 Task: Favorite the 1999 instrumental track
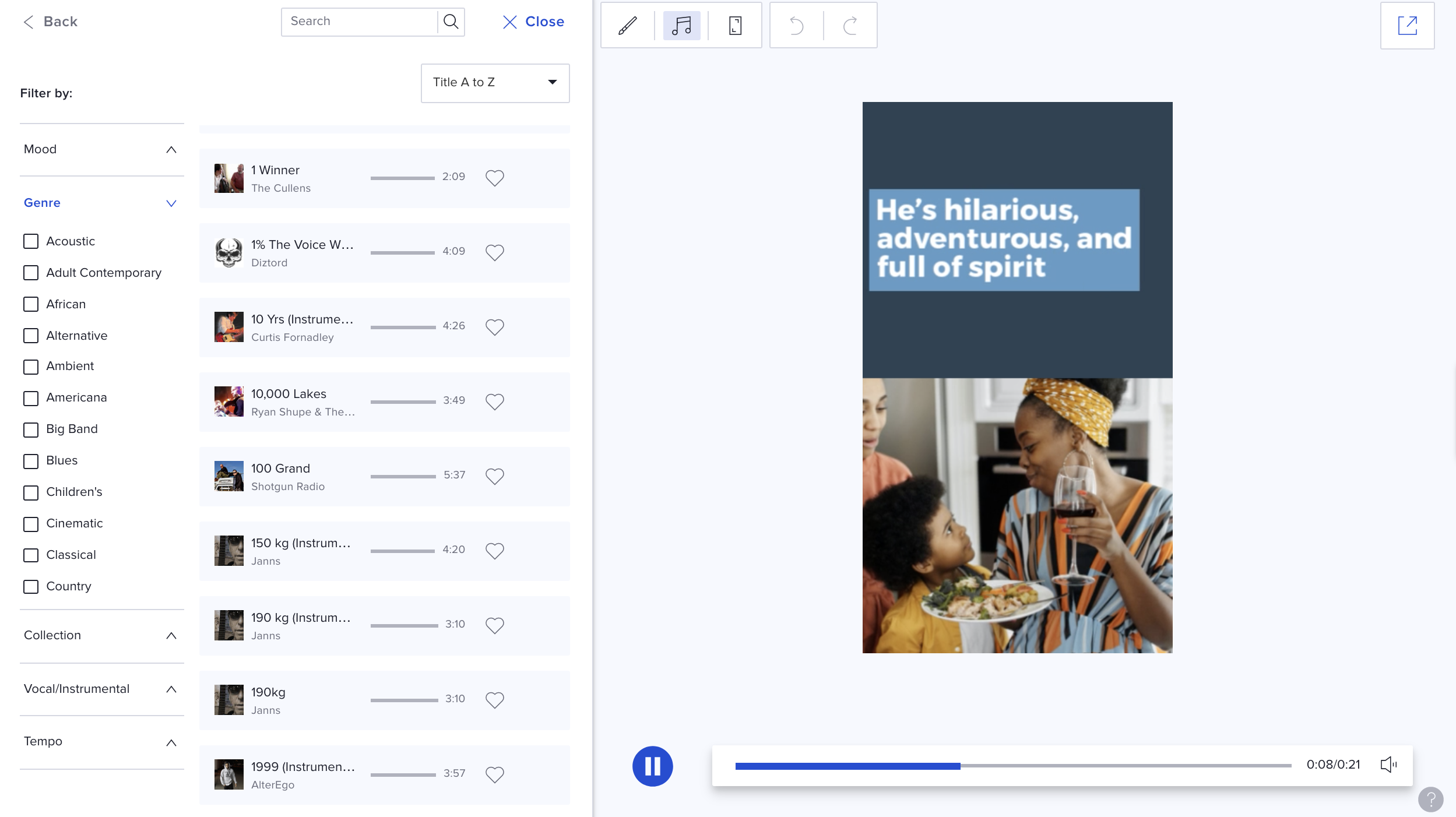pyautogui.click(x=494, y=774)
